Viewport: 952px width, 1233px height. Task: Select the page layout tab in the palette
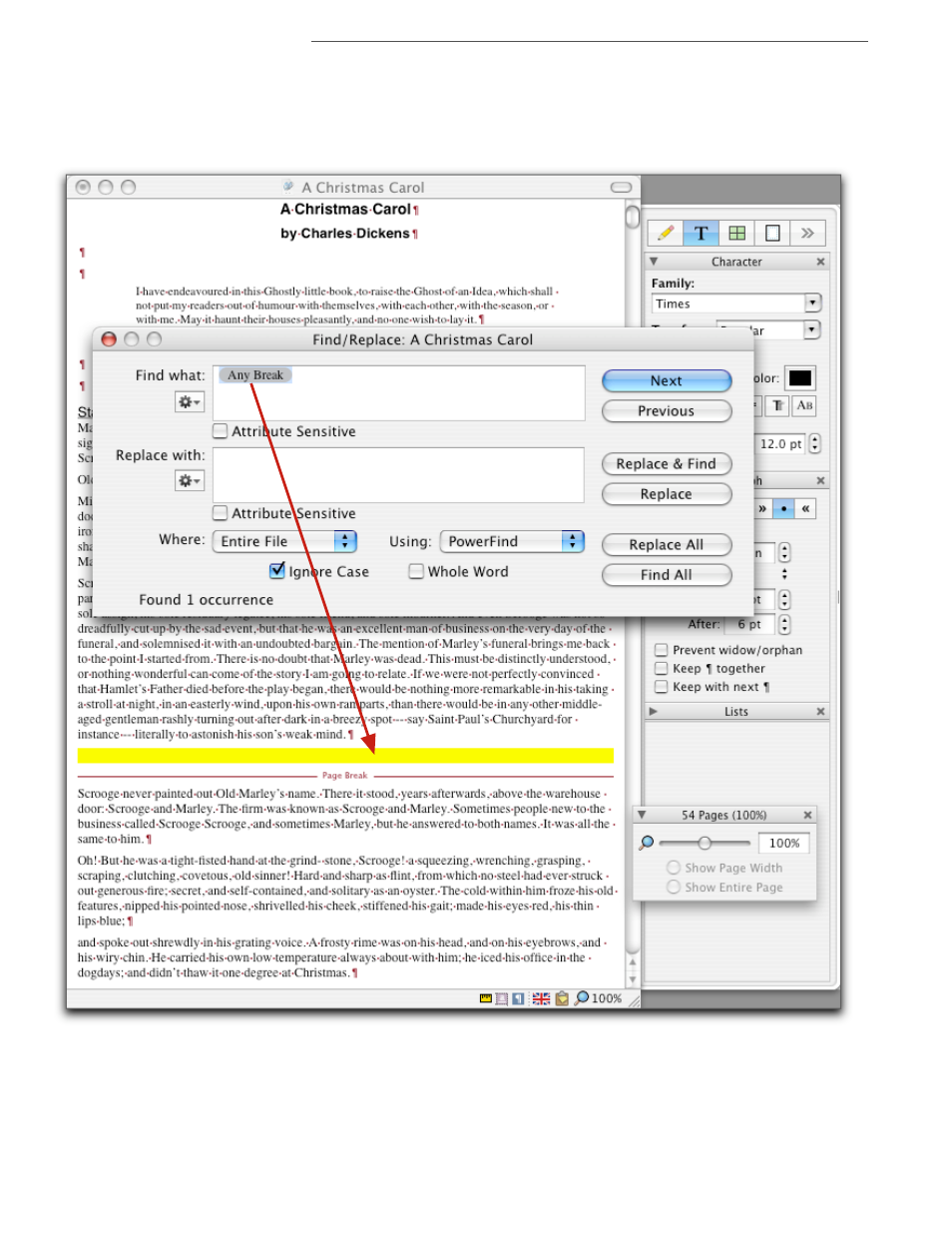point(771,233)
